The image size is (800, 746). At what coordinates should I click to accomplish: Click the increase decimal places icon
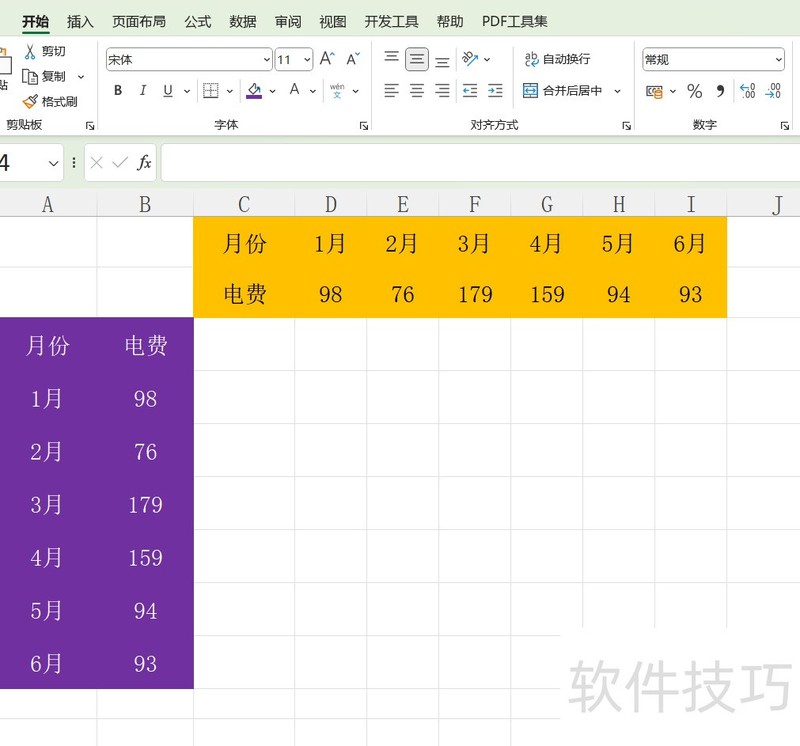(x=746, y=91)
